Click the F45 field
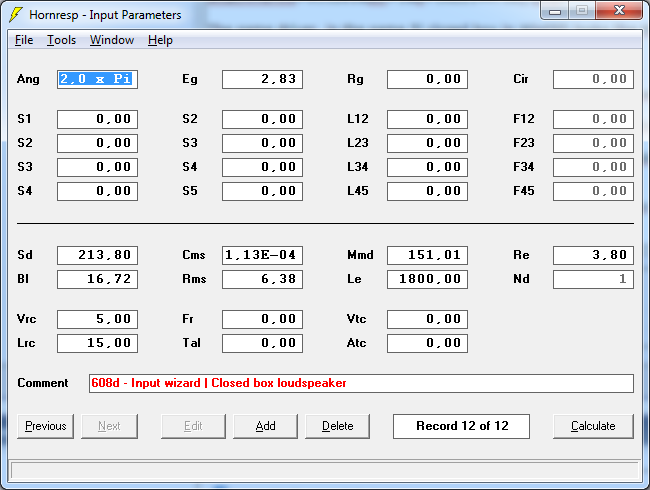The image size is (650, 490). 593,192
